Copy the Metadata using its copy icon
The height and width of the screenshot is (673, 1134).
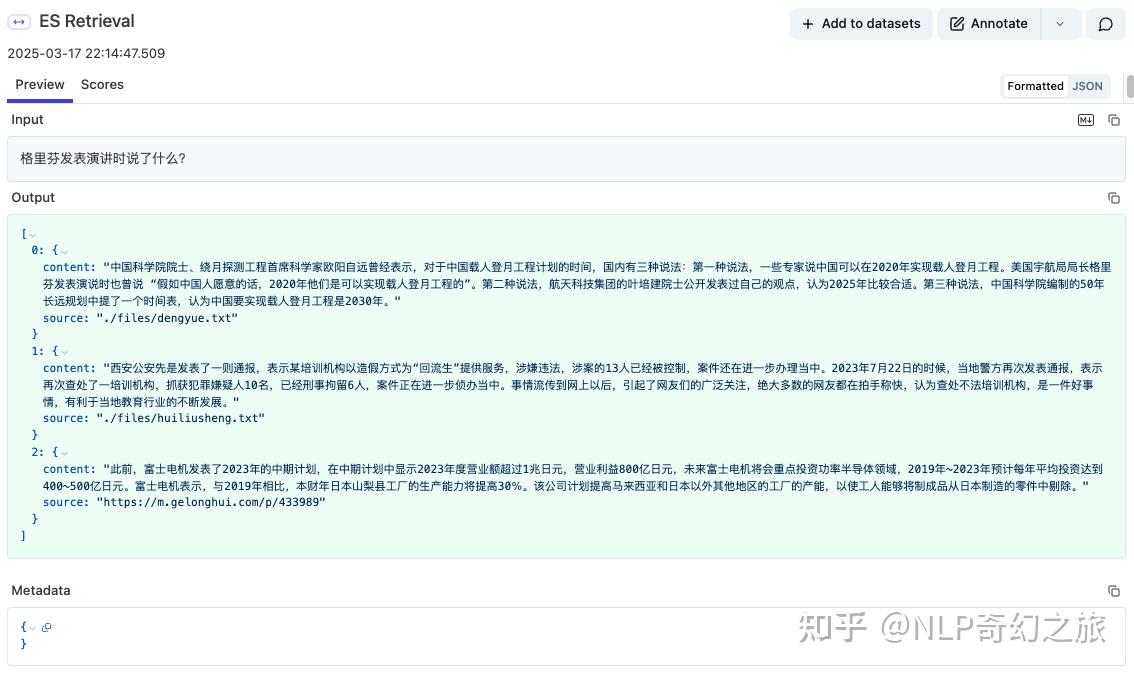point(1114,591)
